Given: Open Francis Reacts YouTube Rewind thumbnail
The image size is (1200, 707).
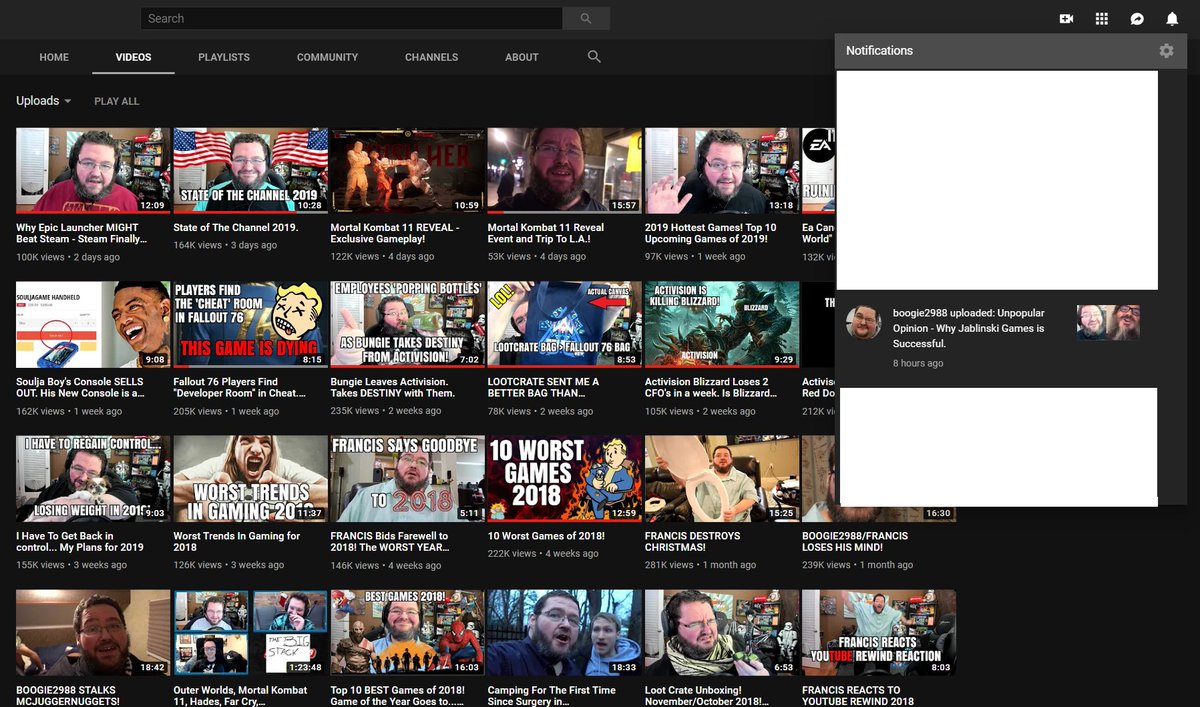Looking at the screenshot, I should tap(878, 632).
